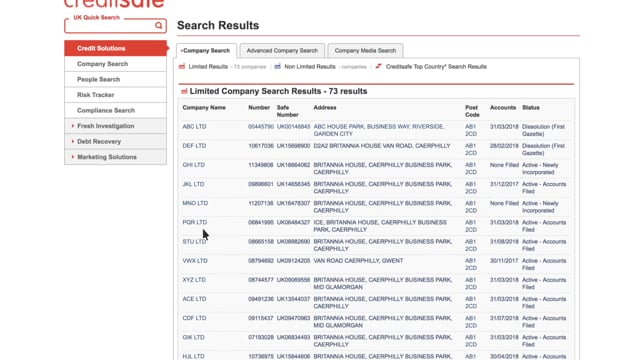Expand the Debt Recovery section
Viewport: 640px width, 360px height.
(x=116, y=142)
